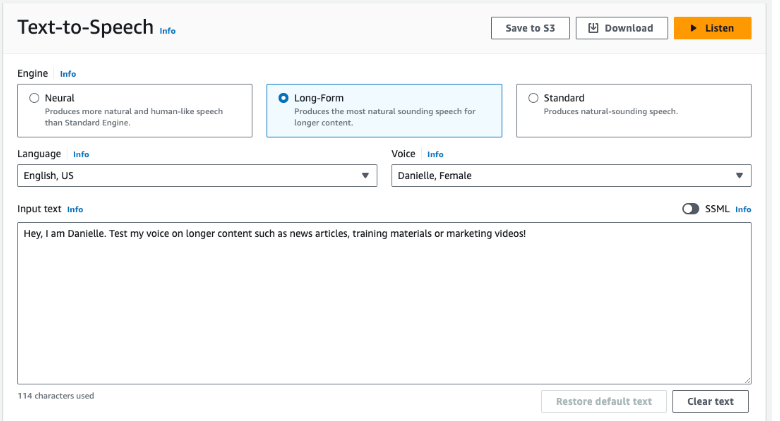Click the textarea resize handle corner
Viewport: 780px width, 421px height.
click(747, 380)
